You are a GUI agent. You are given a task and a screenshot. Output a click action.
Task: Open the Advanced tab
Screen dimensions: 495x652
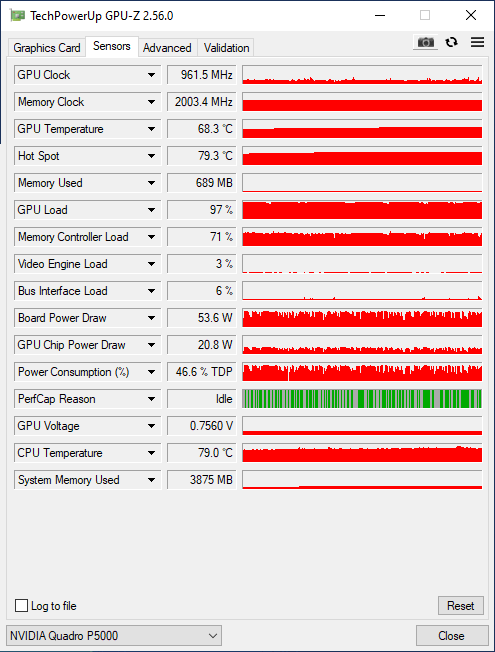[x=167, y=48]
